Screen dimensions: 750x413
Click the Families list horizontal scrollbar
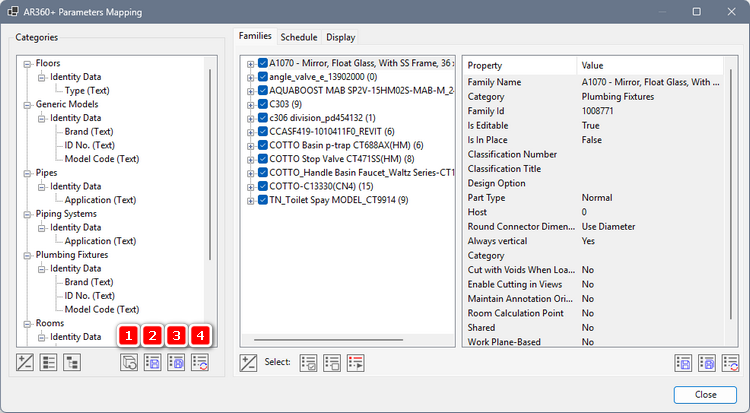pos(328,340)
